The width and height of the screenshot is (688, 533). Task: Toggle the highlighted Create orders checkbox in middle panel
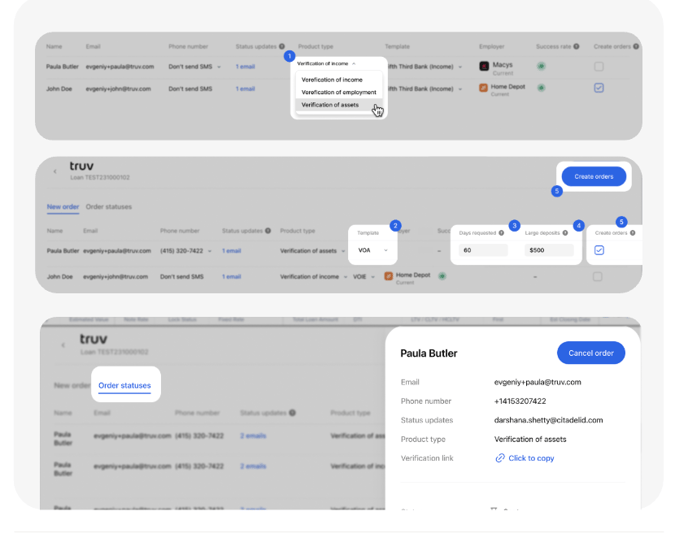pyautogui.click(x=599, y=250)
